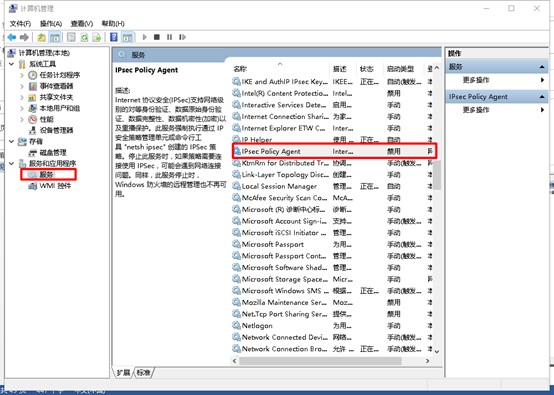
Task: Click the Properties toolbar icon
Action: (71, 37)
